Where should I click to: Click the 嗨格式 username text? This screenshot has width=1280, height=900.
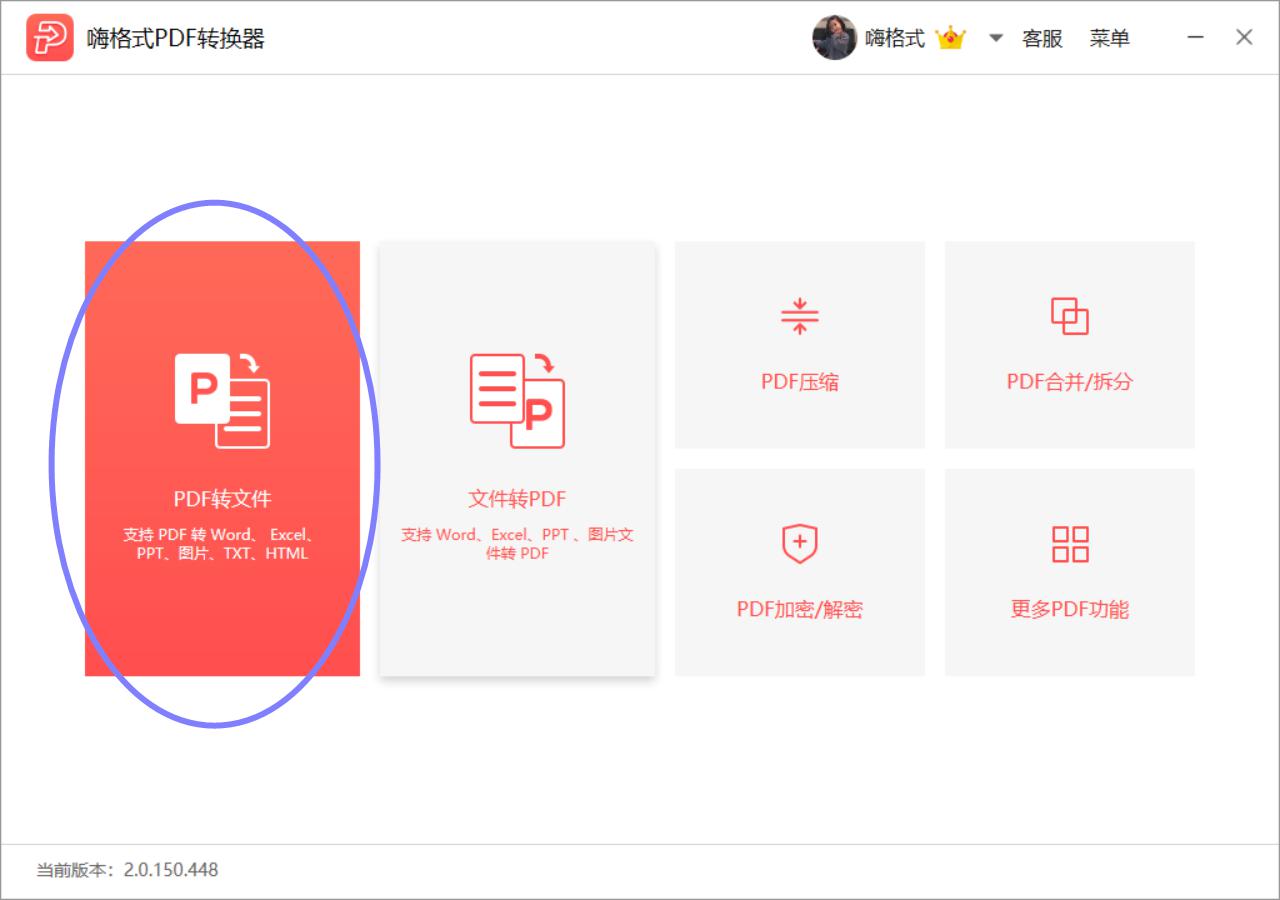895,38
